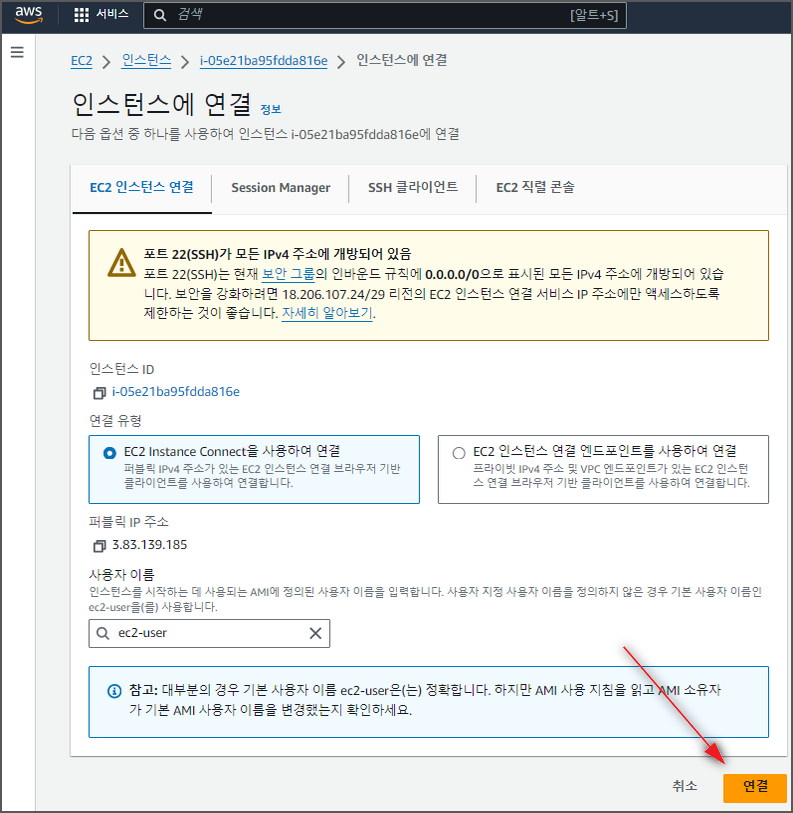Go to 인스턴스 breadcrumb link
Viewport: 793px width, 813px height.
click(x=146, y=61)
